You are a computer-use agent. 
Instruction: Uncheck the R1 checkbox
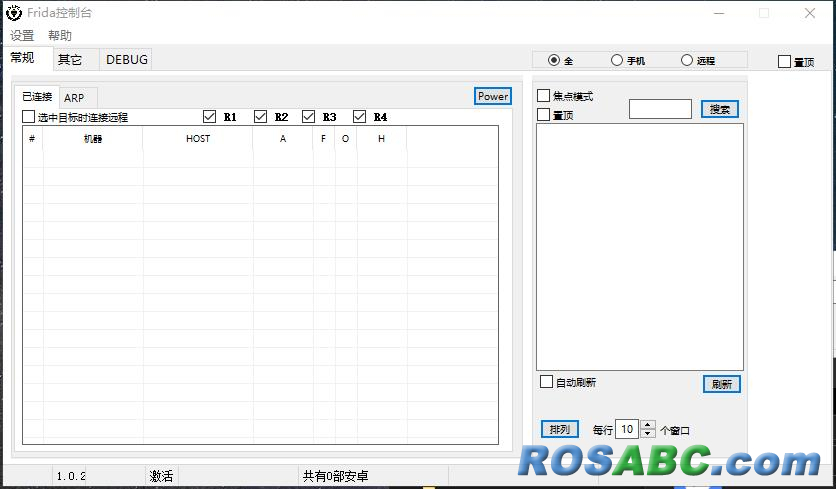pyautogui.click(x=209, y=116)
